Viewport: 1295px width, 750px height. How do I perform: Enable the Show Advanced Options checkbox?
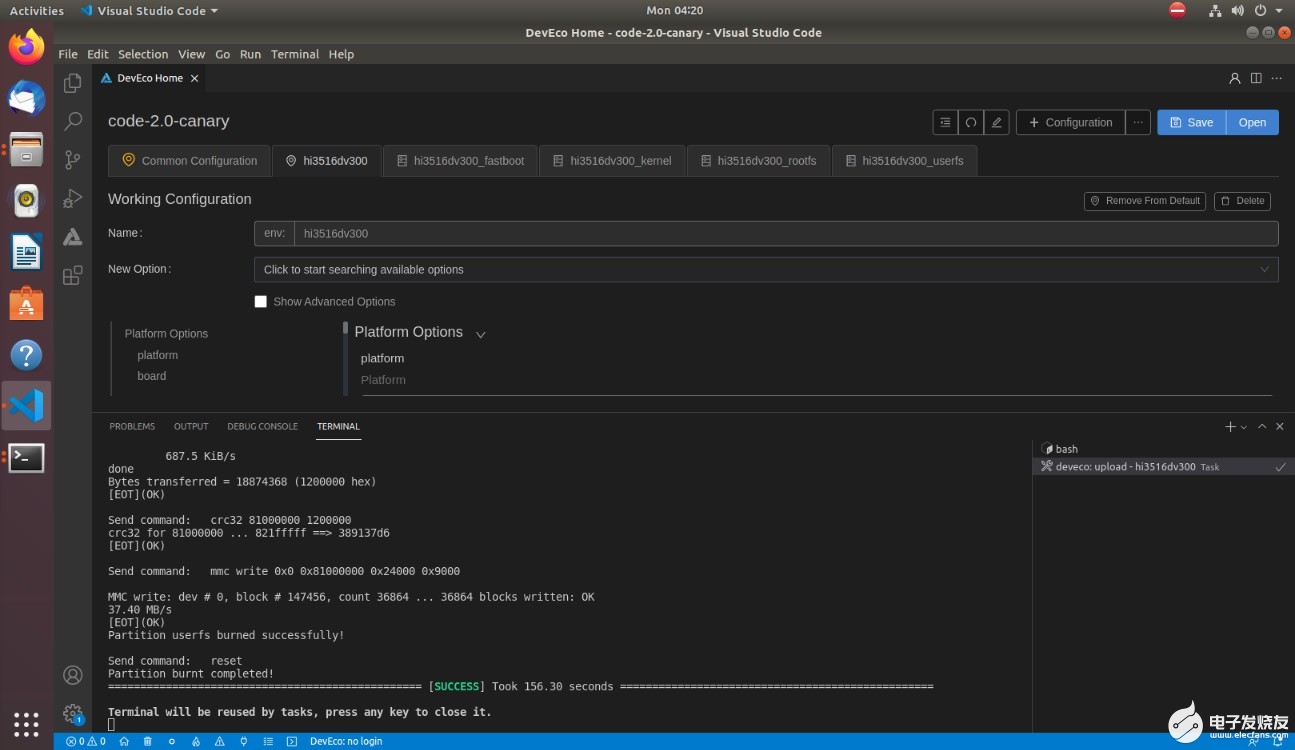point(261,301)
